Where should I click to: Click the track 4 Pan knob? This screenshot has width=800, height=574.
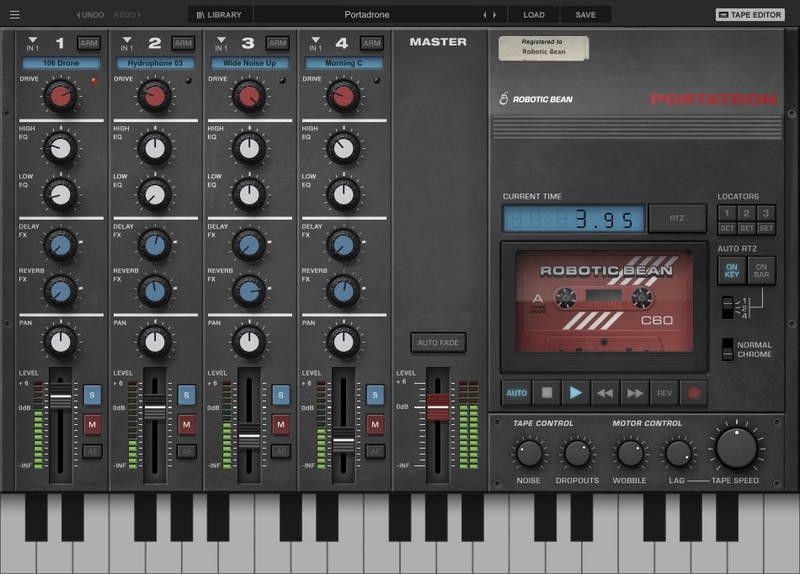[x=343, y=342]
